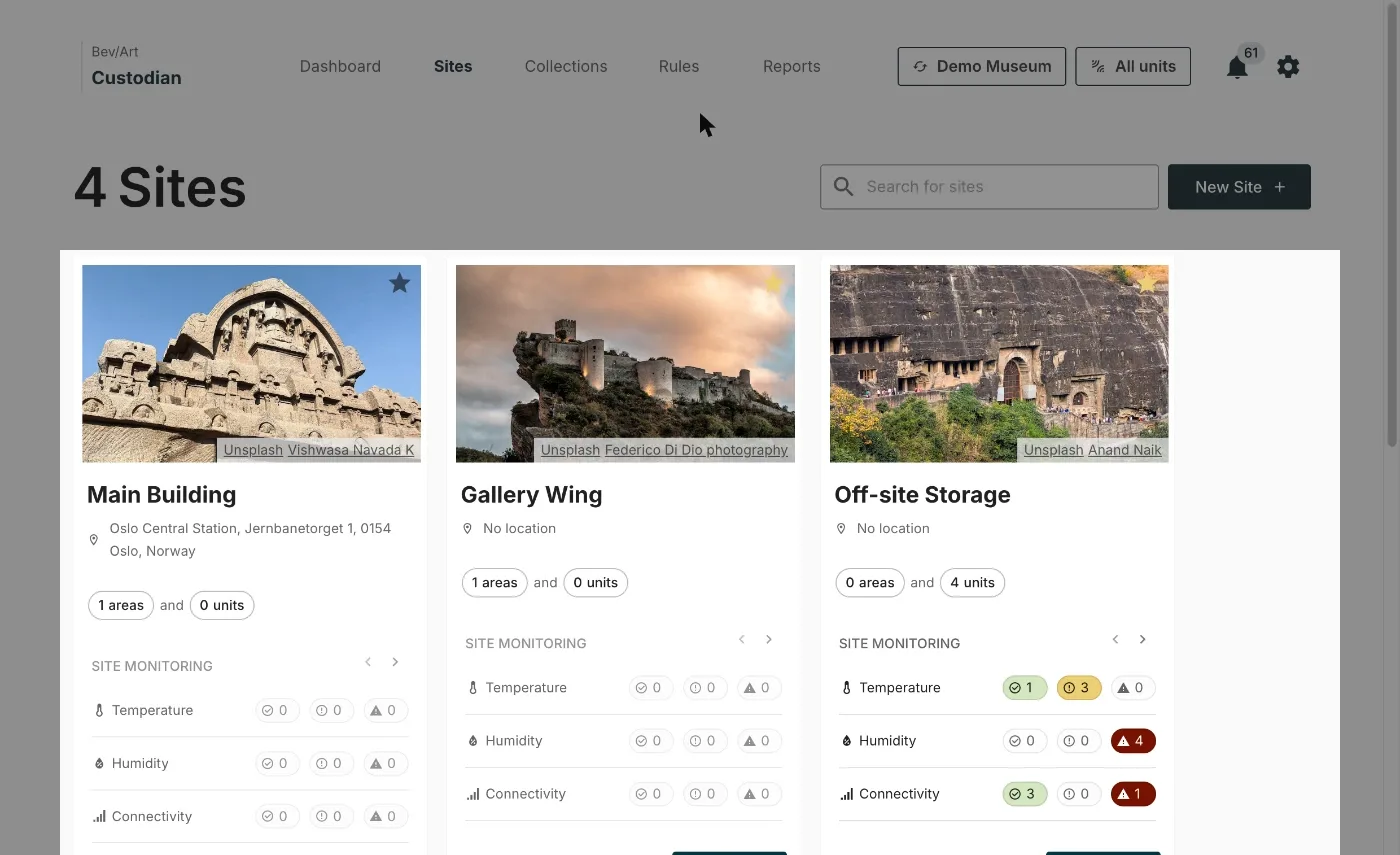
Task: Click previous monitoring arrow on Gallery Wing
Action: (x=742, y=639)
